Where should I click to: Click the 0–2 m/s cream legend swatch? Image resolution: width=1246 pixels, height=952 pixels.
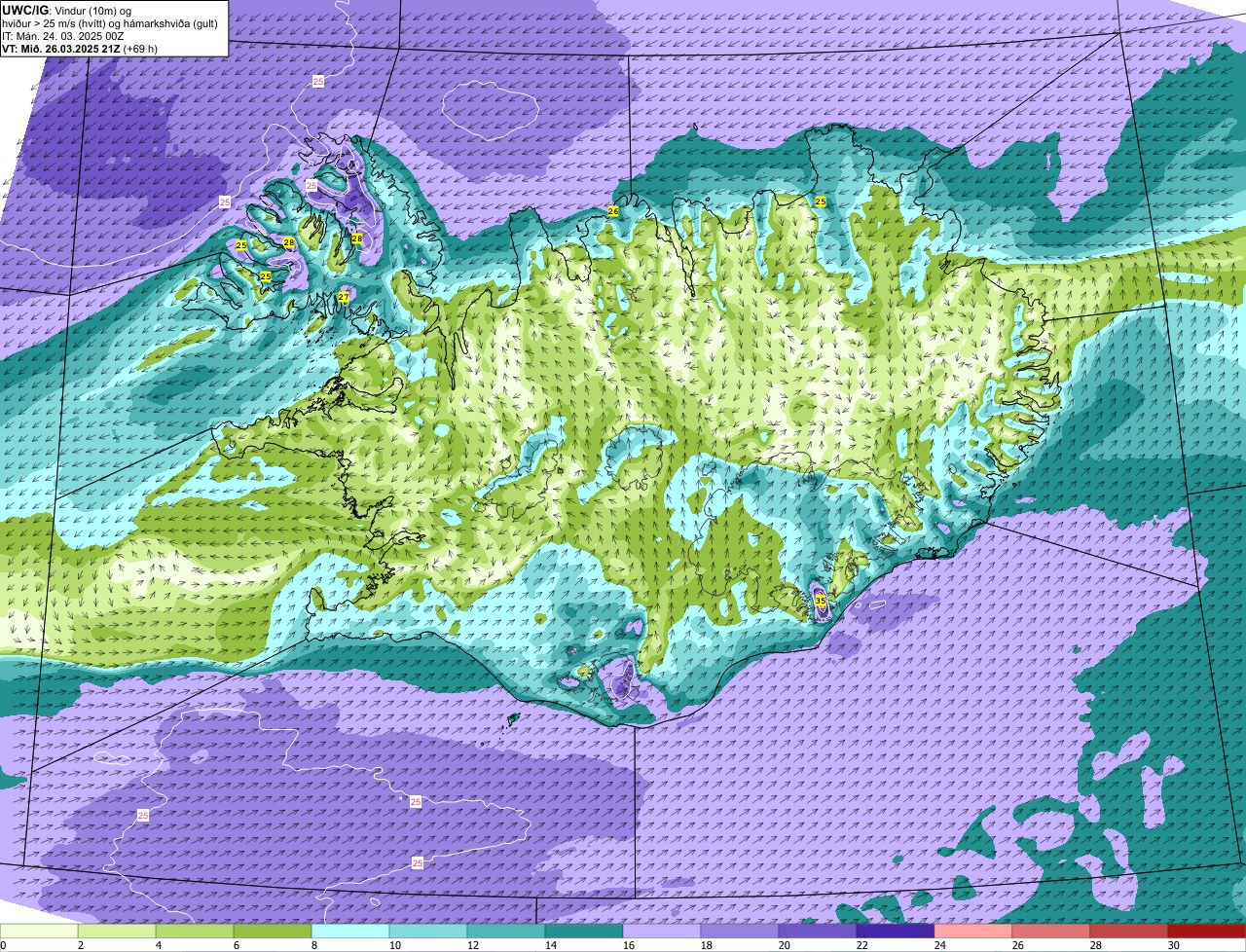pyautogui.click(x=39, y=931)
